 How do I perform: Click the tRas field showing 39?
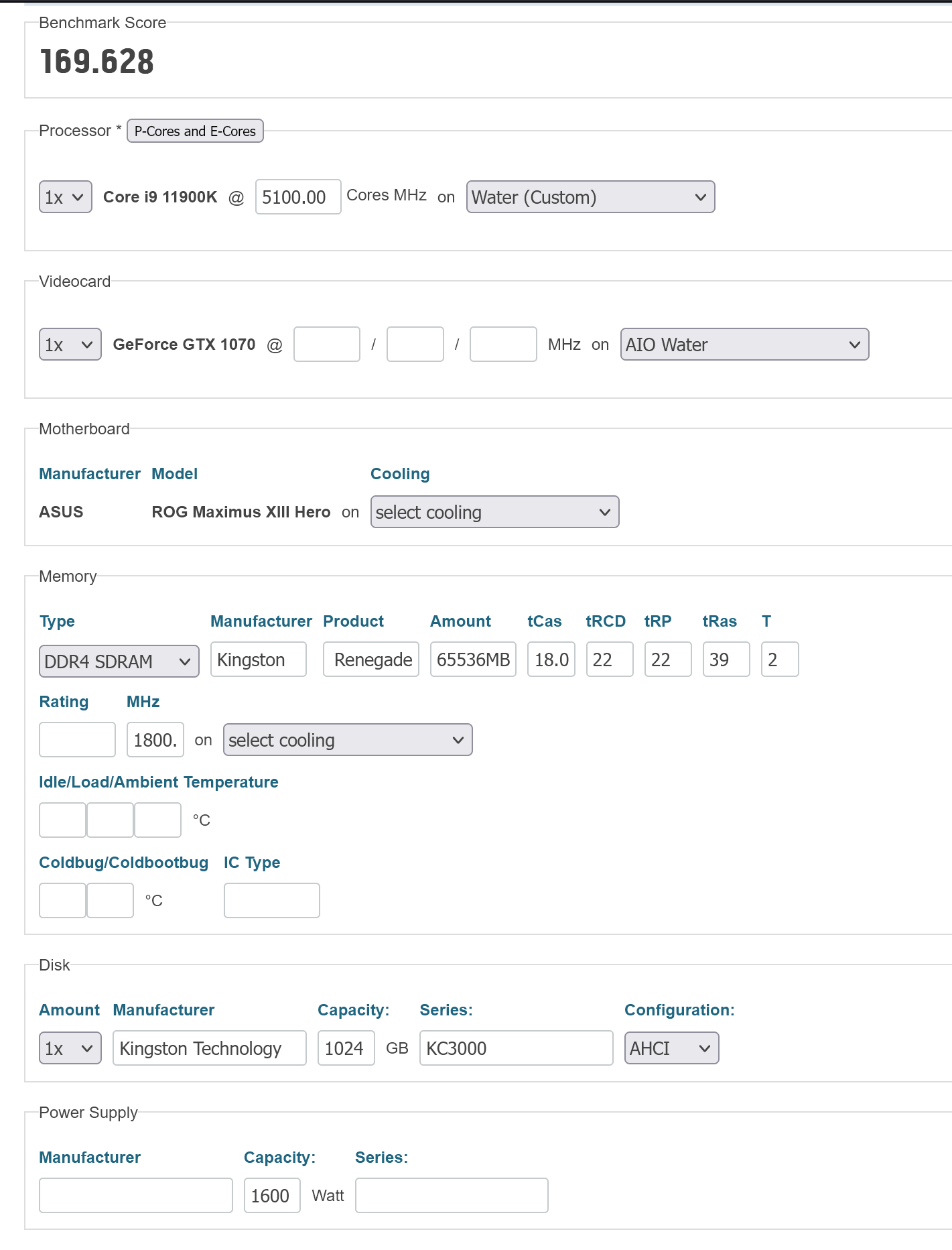[x=726, y=660]
